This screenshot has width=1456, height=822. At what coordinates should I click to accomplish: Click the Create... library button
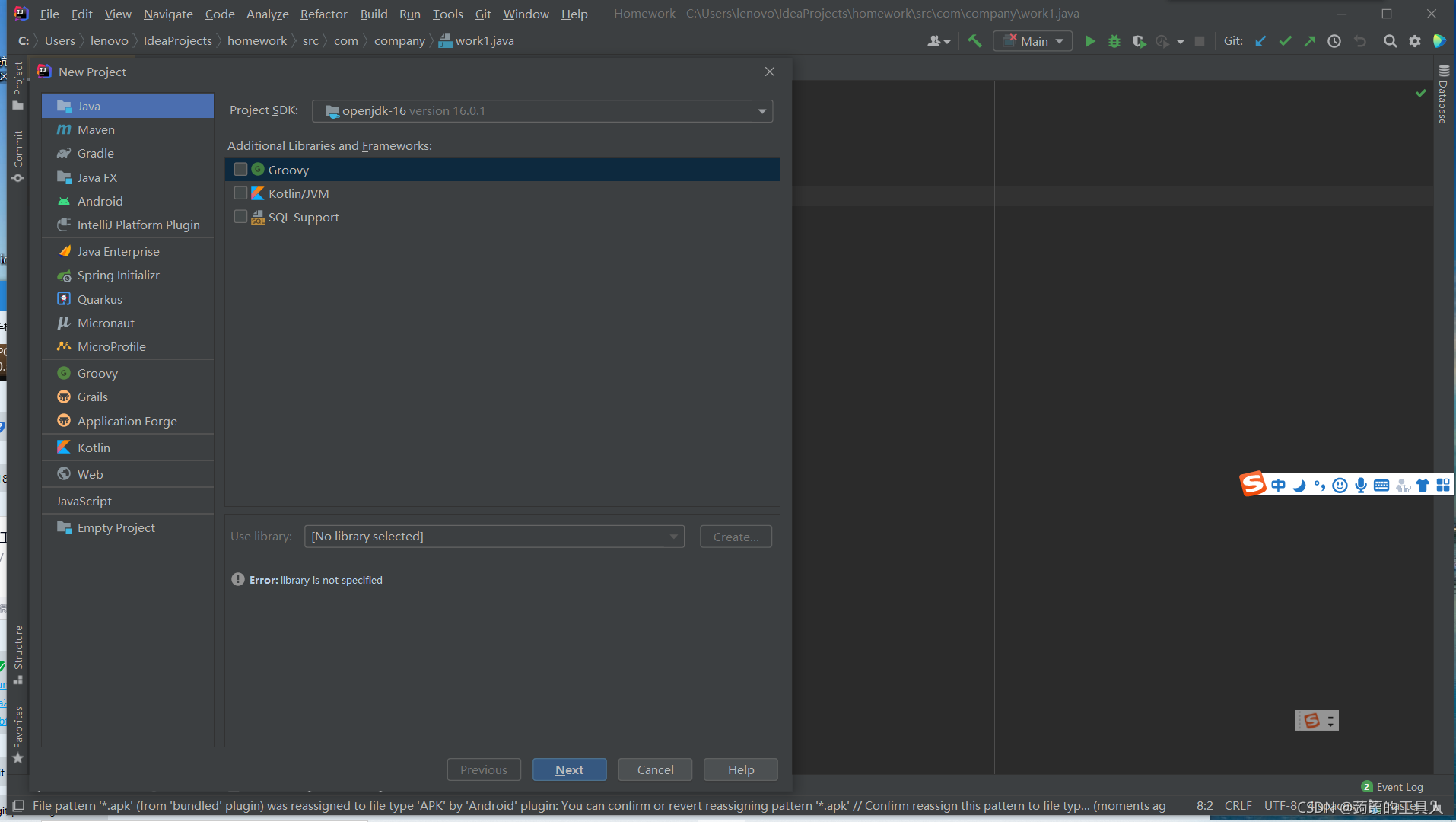(736, 537)
